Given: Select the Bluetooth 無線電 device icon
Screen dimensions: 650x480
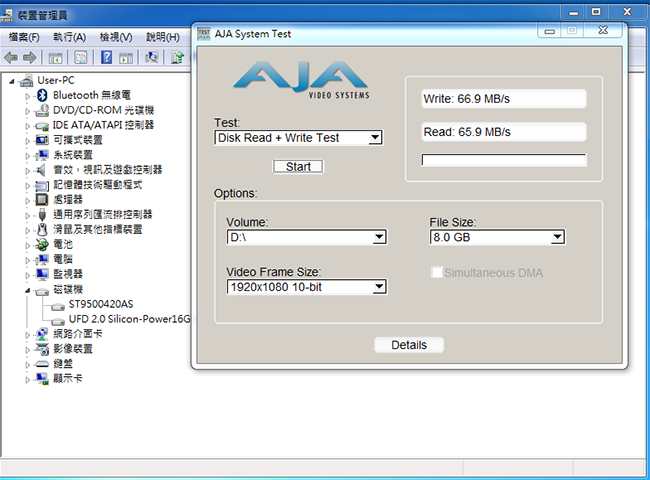Looking at the screenshot, I should tap(42, 95).
